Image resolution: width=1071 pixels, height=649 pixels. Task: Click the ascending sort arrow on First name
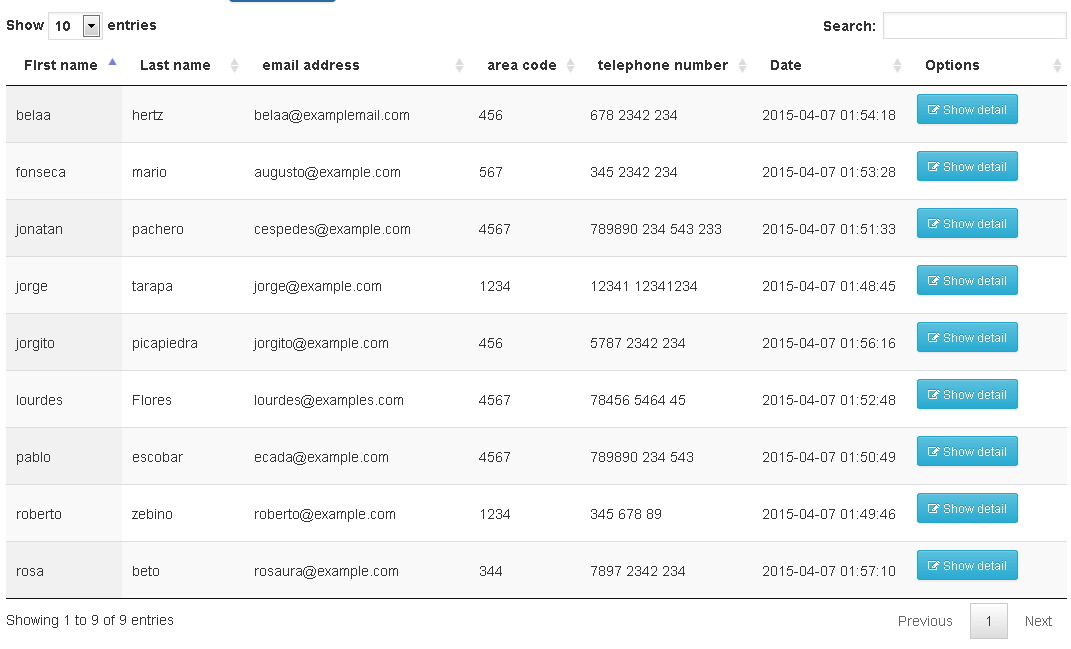click(x=112, y=60)
